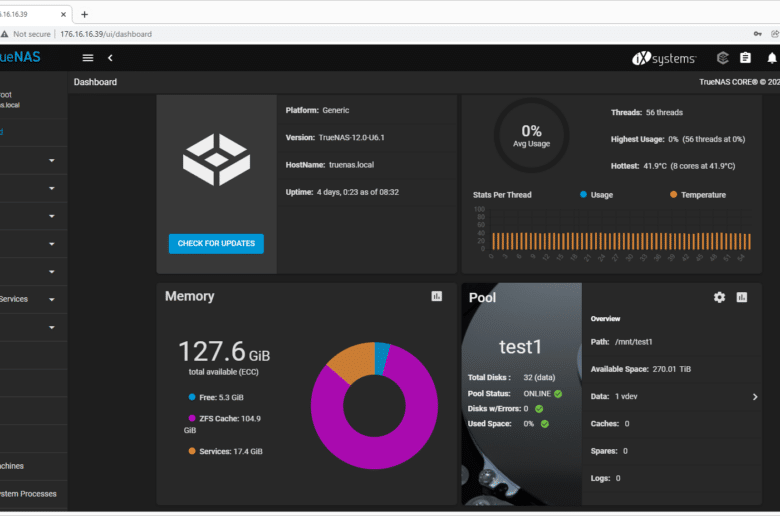The width and height of the screenshot is (780, 516).
Task: Click the TrueNAS cube logo
Action: (216, 160)
